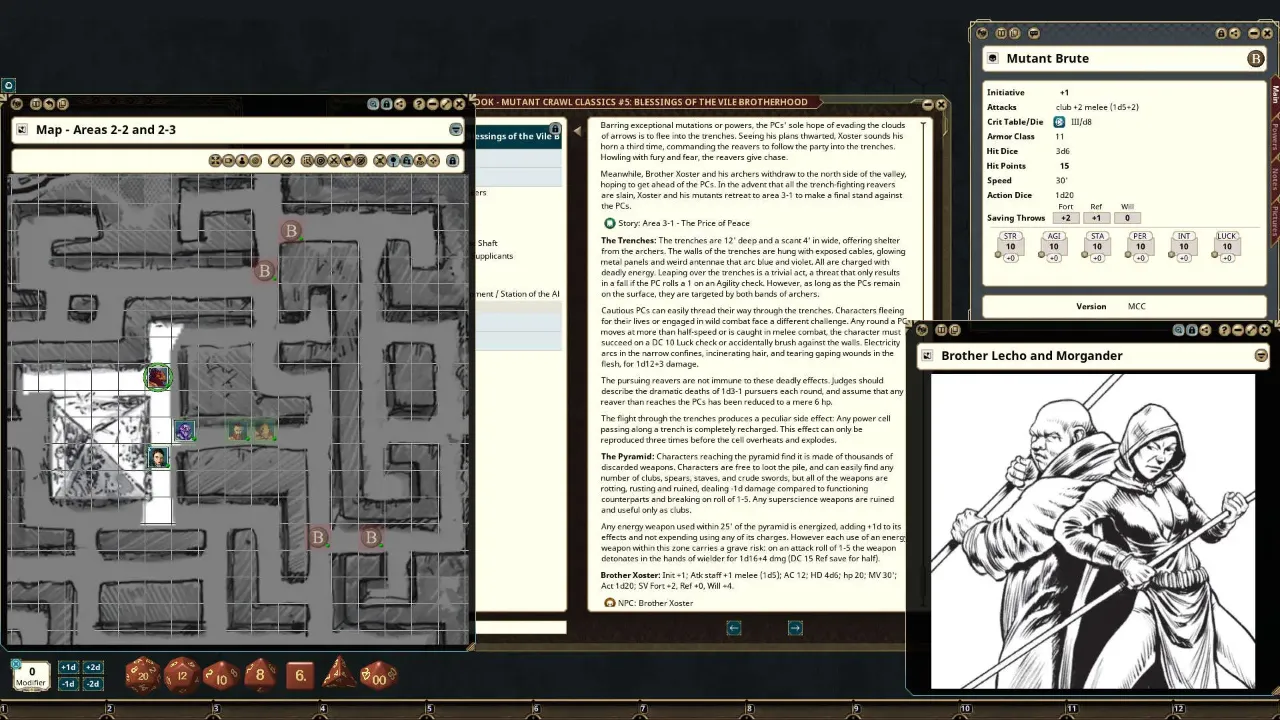Toggle the lock in Map window header
This screenshot has height=720, width=1280.
tap(386, 104)
